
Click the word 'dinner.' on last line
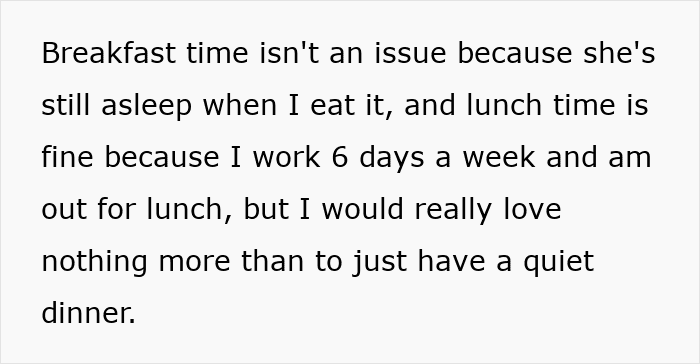coord(88,312)
